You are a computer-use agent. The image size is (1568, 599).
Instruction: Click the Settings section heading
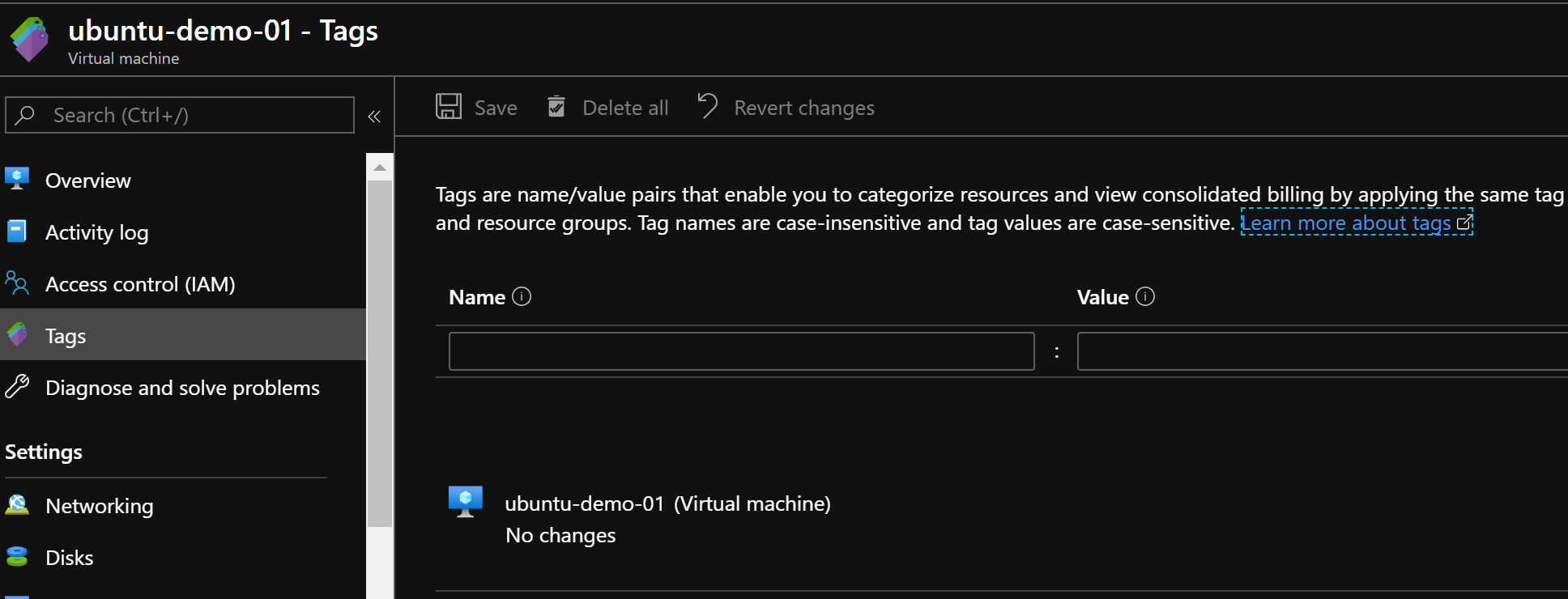click(44, 452)
